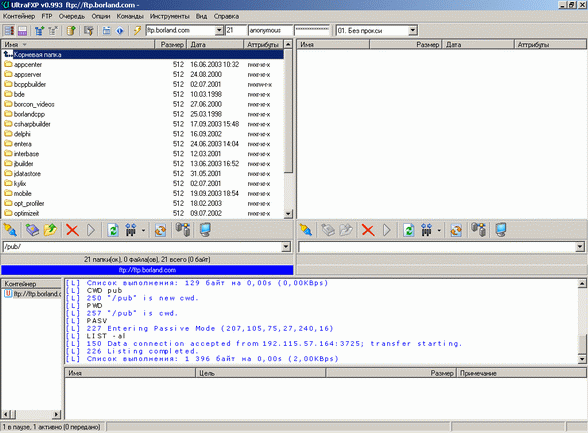Click the blue ftp://ftp.borland.com site bar

(x=147, y=270)
